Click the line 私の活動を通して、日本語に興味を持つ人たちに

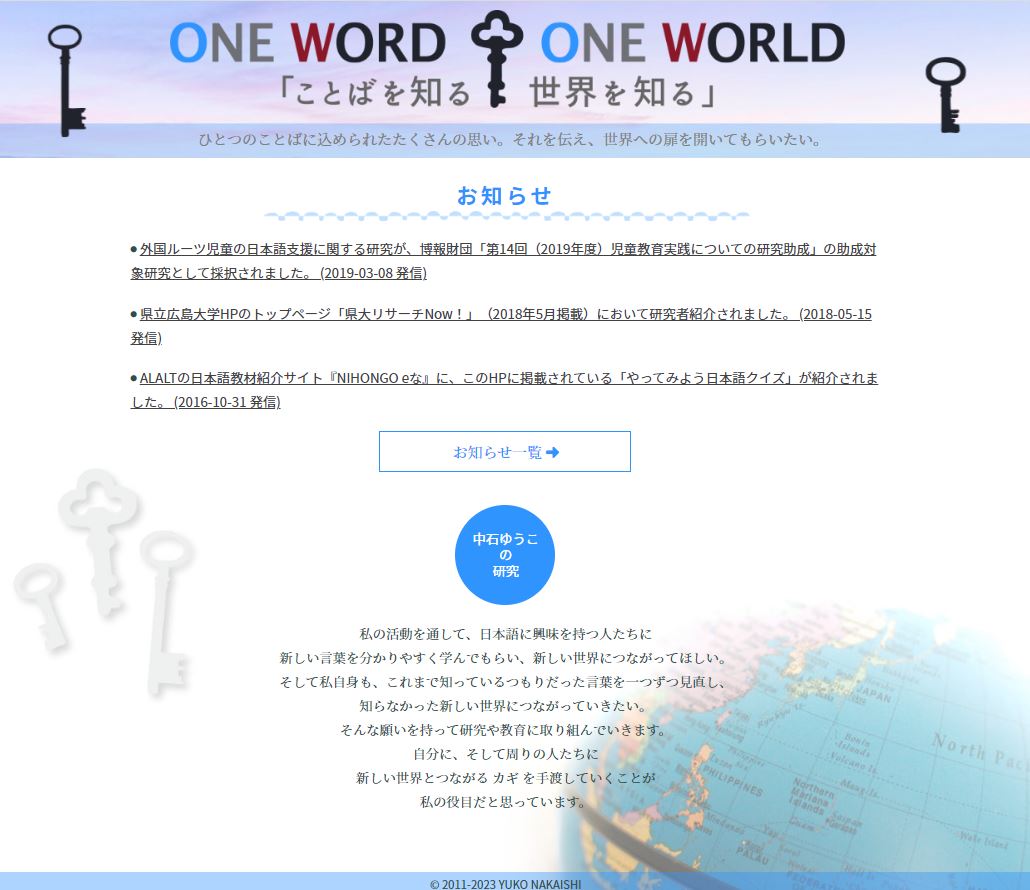505,634
